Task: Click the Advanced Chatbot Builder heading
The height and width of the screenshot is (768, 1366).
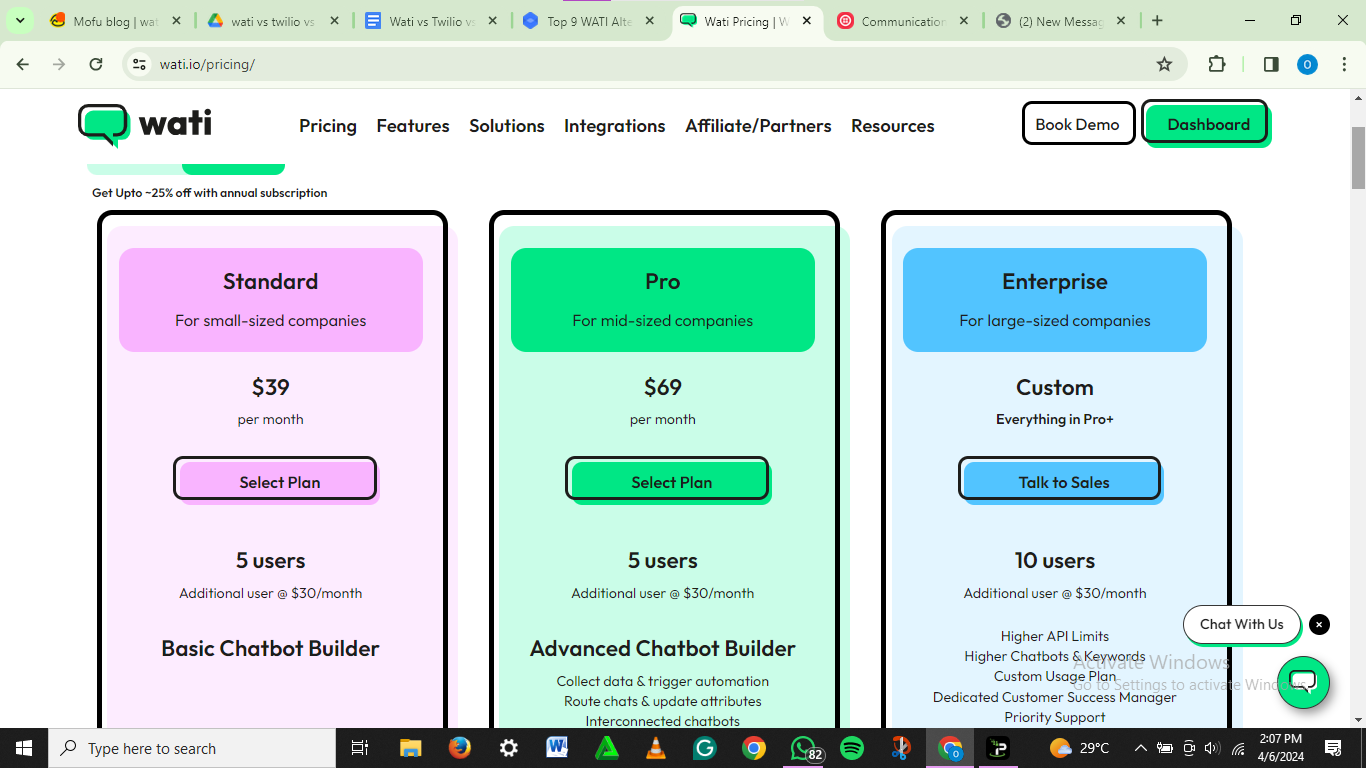Action: coord(663,648)
